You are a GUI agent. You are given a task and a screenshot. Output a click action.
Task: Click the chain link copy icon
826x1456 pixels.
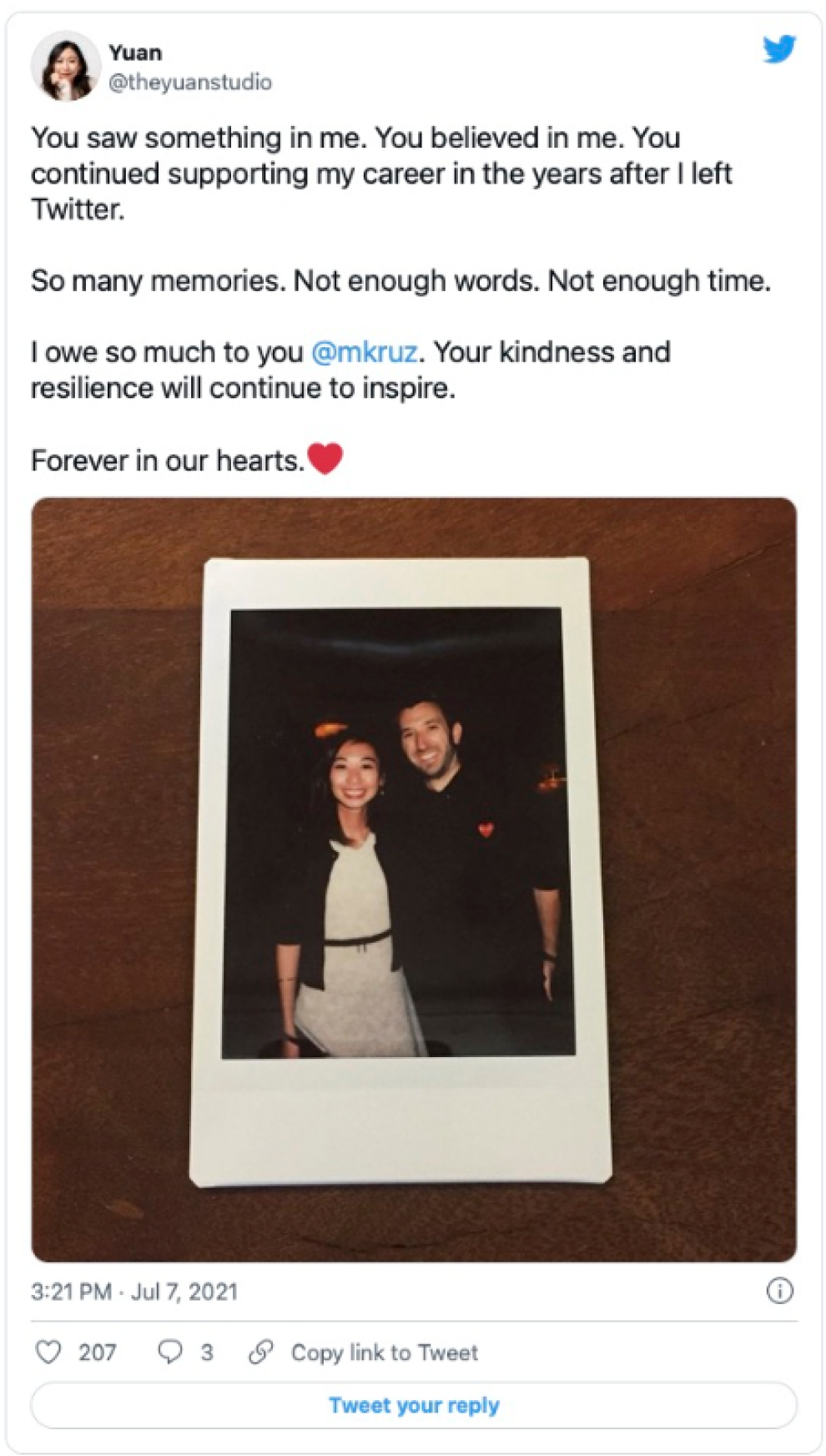click(x=261, y=1352)
